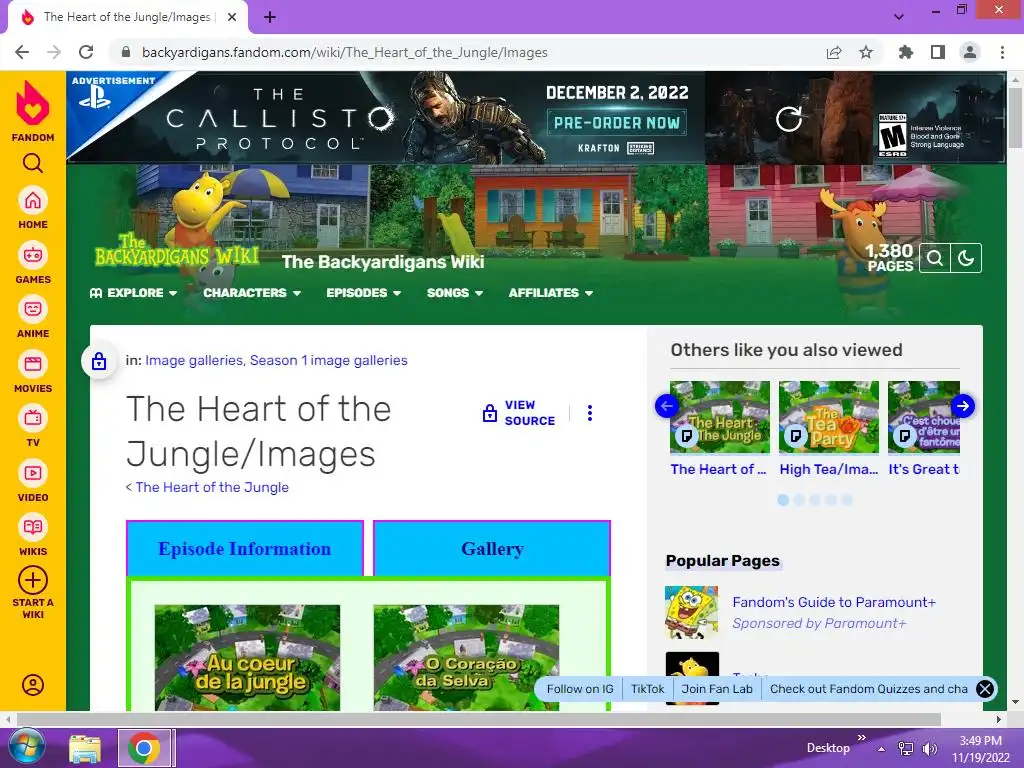Go back to The Heart of the Jungle page
Image resolution: width=1024 pixels, height=768 pixels.
click(x=212, y=487)
